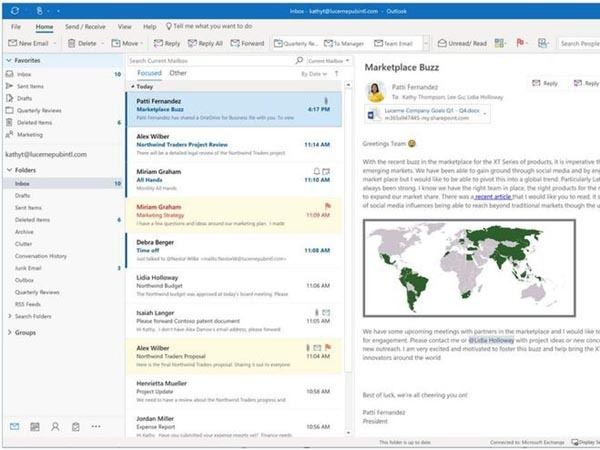
Task: Click Reply All in the ribbon
Action: 205,43
